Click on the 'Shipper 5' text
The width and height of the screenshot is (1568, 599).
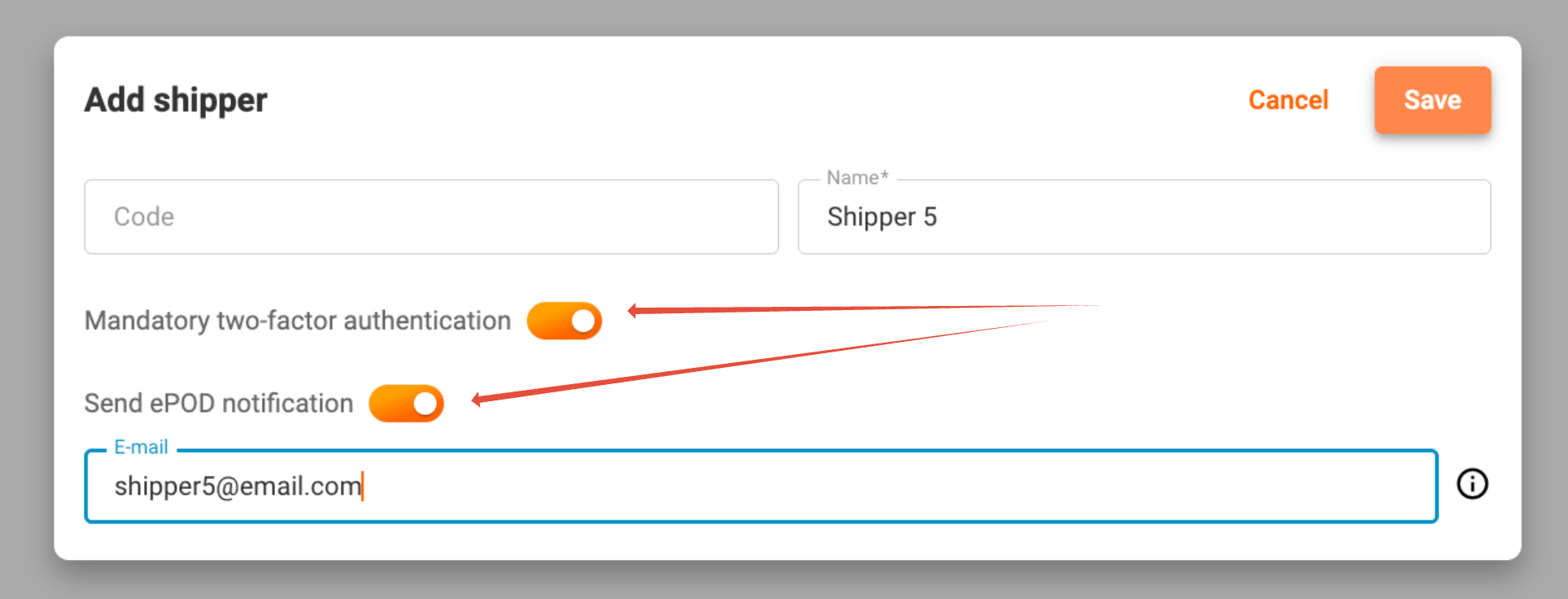882,216
